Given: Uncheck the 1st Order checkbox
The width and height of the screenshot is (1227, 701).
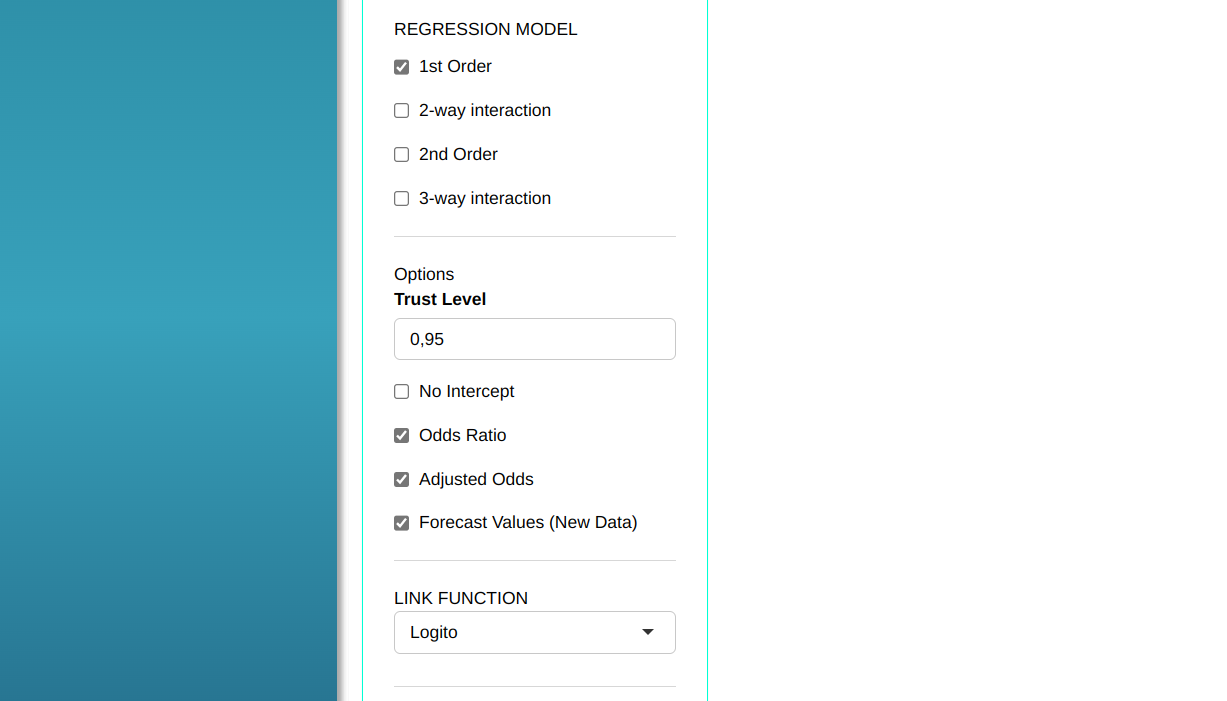Looking at the screenshot, I should click(402, 67).
